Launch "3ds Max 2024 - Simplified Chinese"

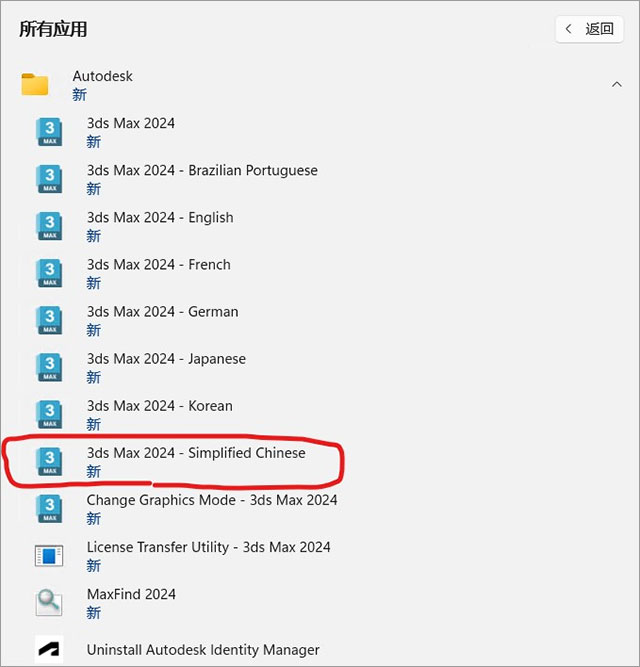[196, 453]
